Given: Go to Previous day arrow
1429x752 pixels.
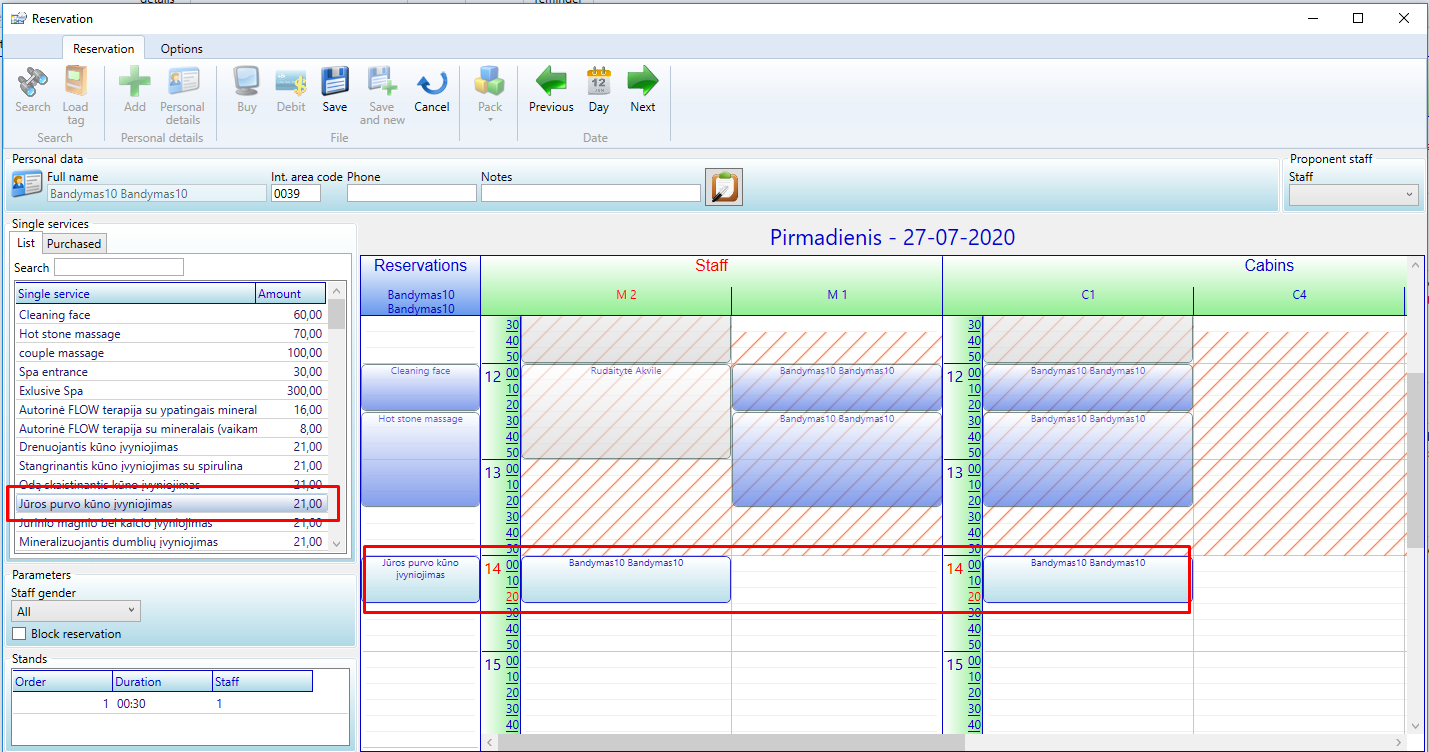Looking at the screenshot, I should 551,82.
